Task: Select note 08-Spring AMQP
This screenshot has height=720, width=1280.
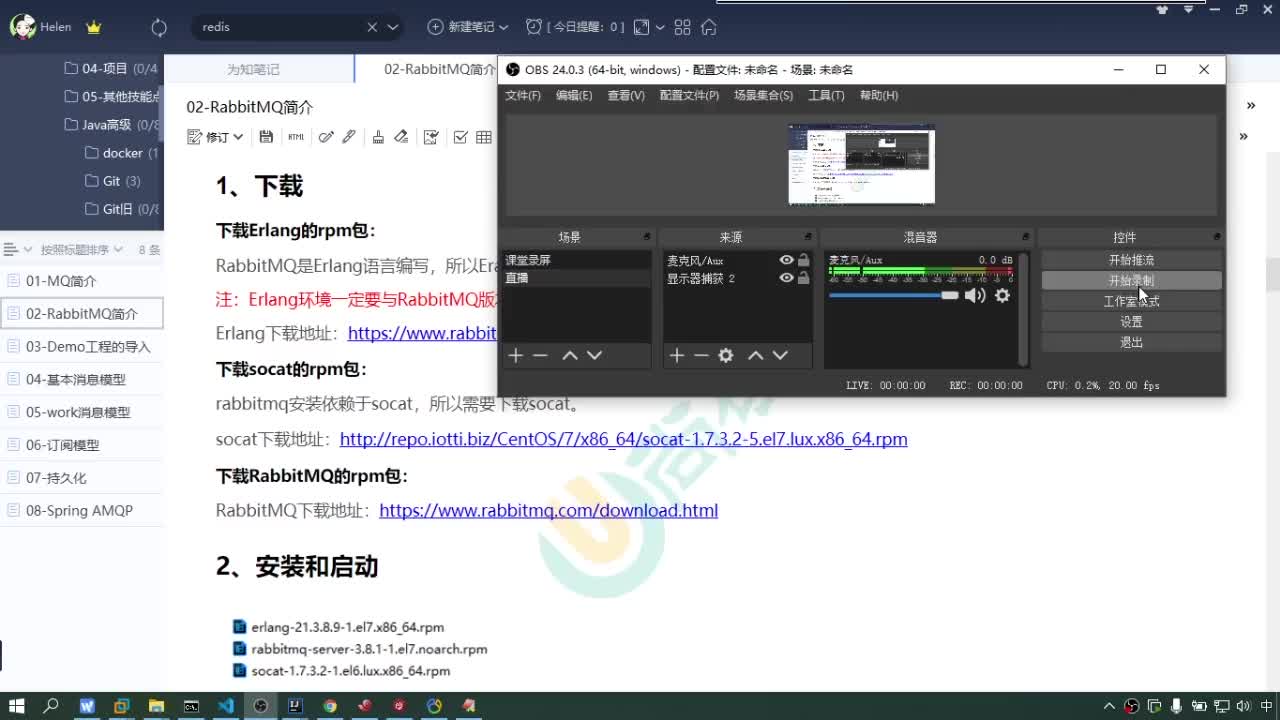Action: (82, 510)
